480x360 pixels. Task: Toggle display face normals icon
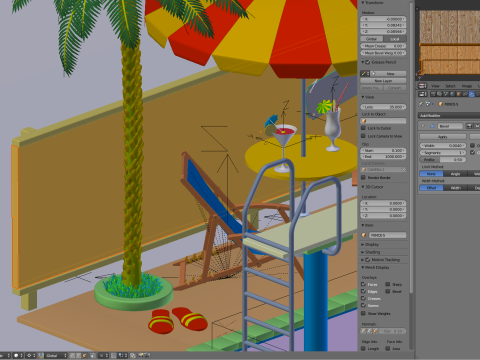click(x=375, y=331)
